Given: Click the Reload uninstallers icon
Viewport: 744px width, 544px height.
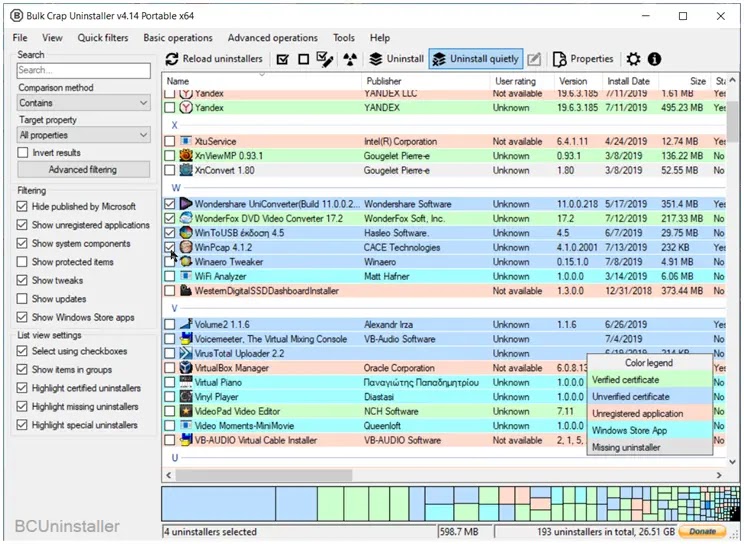Looking at the screenshot, I should click(172, 59).
